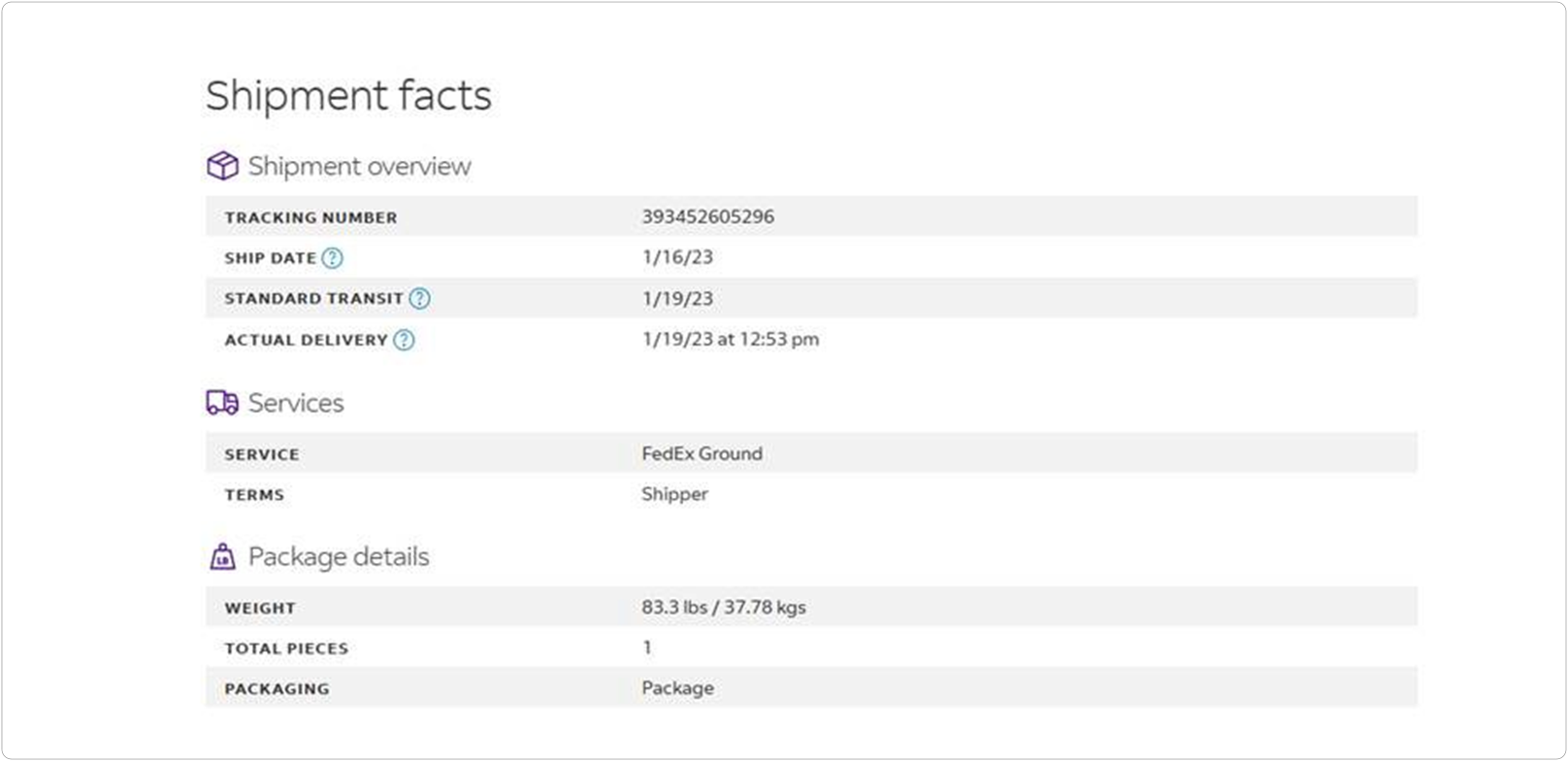The width and height of the screenshot is (1568, 761).
Task: Click the Shipper terms value
Action: click(x=674, y=494)
